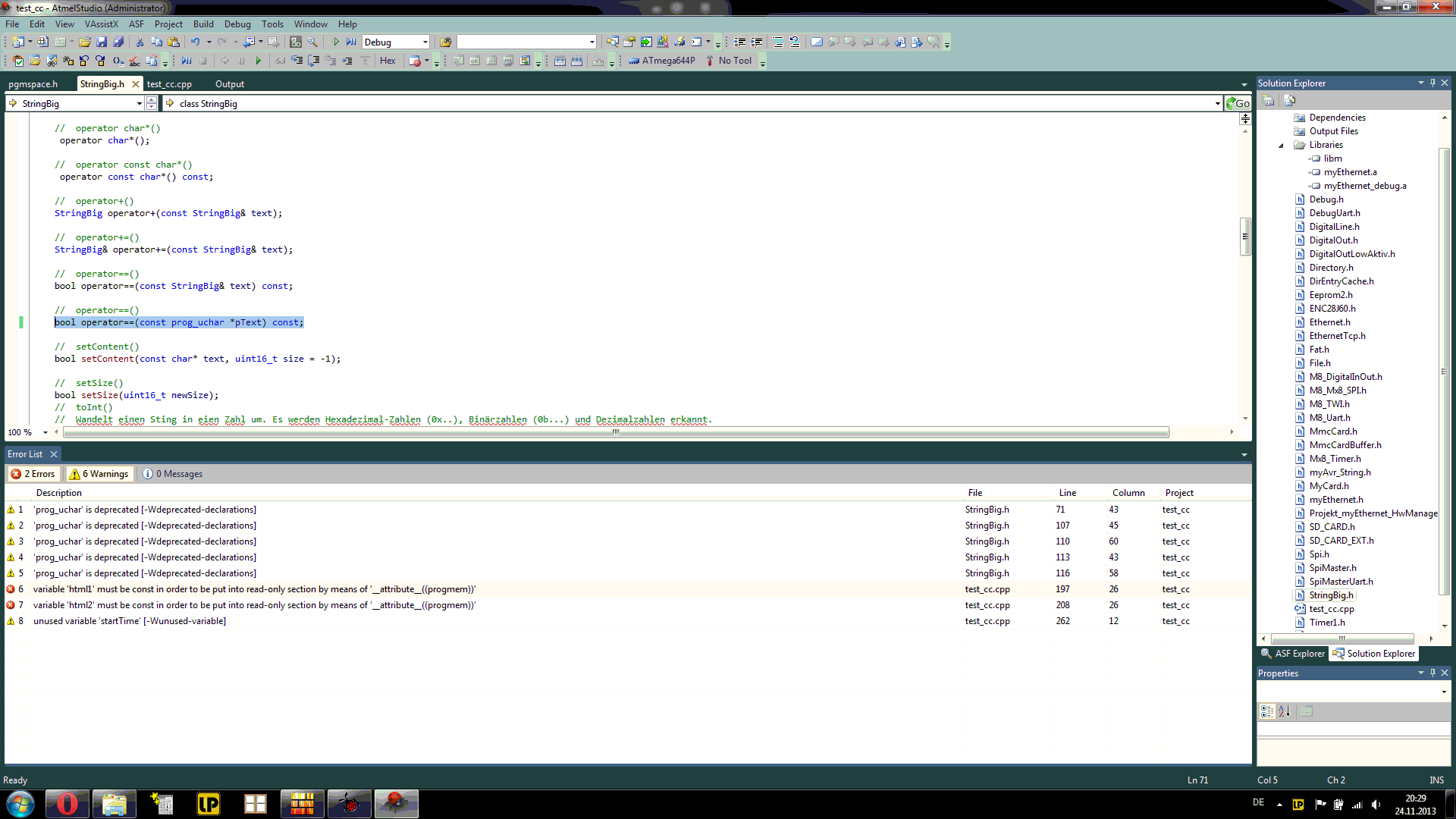Screen dimensions: 1456x819
Task: Click the Open File folder icon
Action: [x=85, y=42]
